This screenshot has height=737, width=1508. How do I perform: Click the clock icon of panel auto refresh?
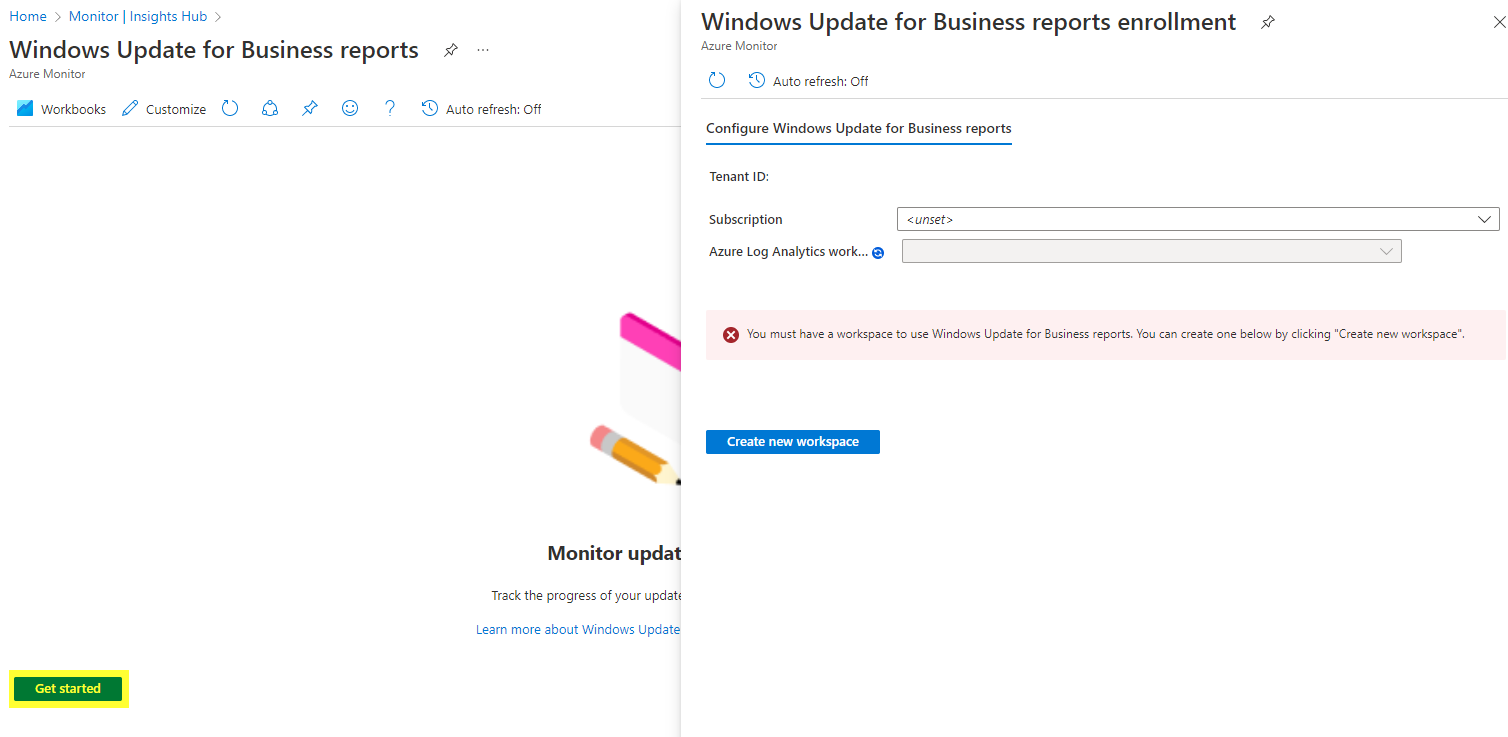(757, 80)
